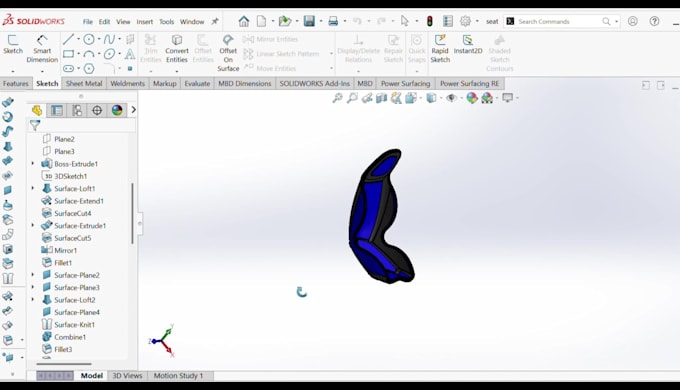Open the Line tool dropdown arrow
Screen dimensions: 680x390
[x=78, y=39]
